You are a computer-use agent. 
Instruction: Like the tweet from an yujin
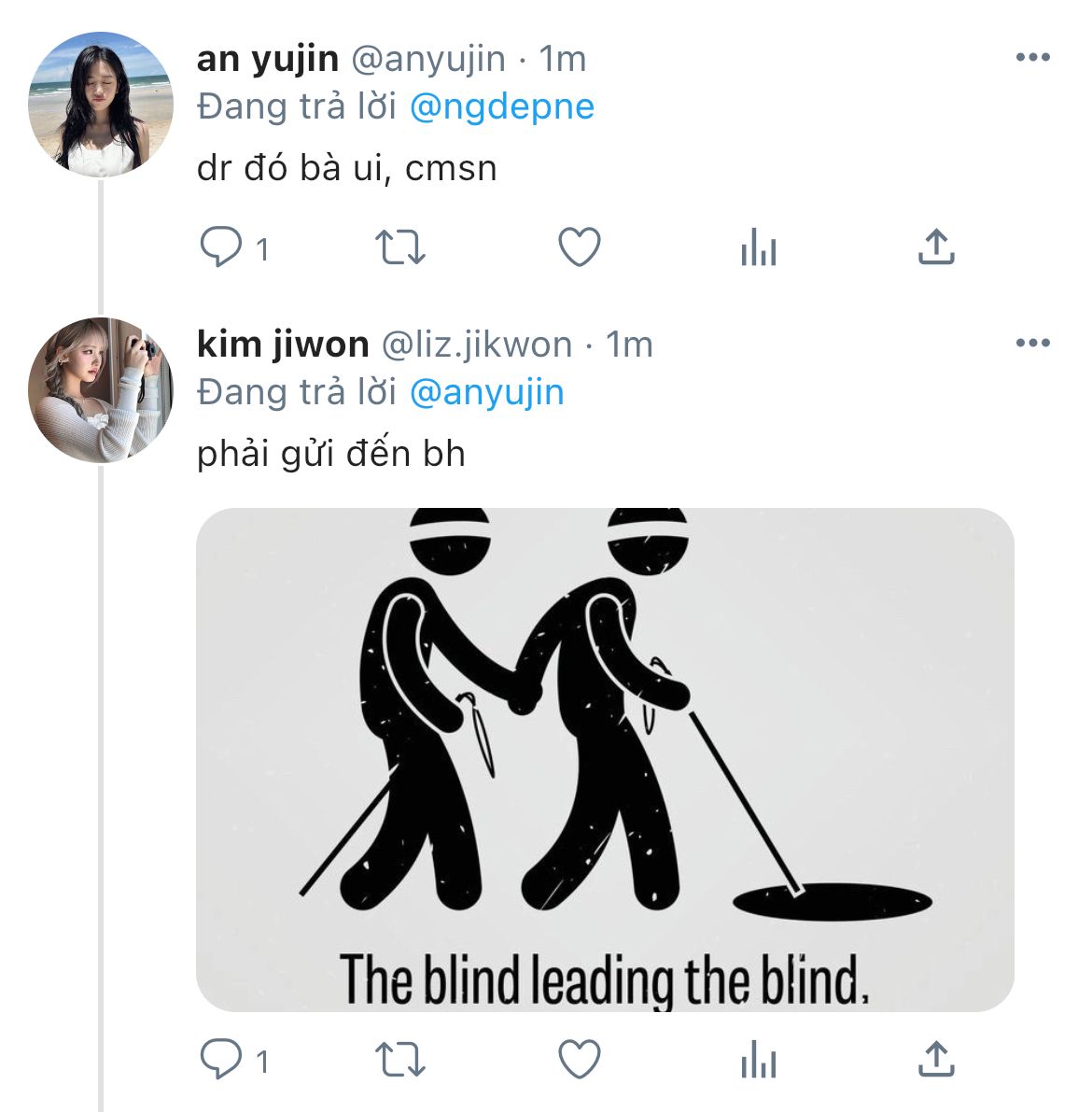579,248
